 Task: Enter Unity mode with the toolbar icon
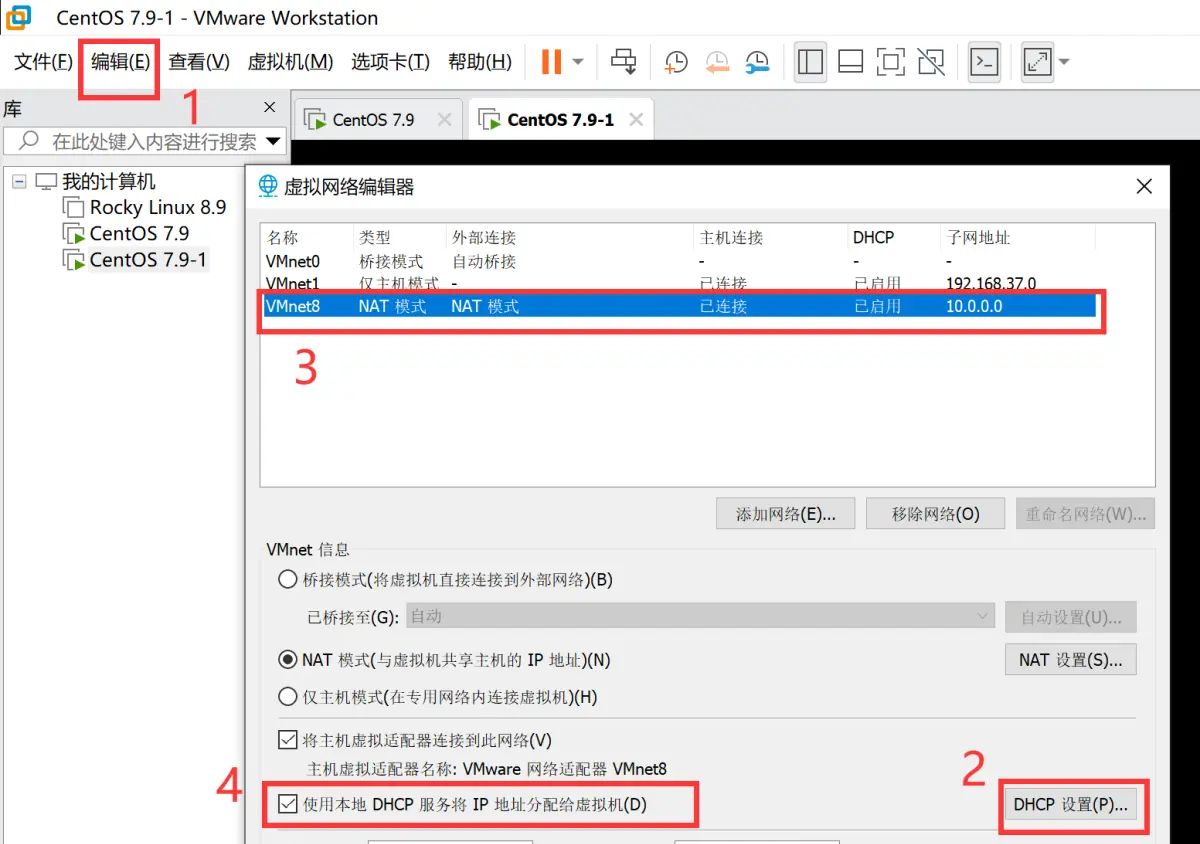point(931,61)
